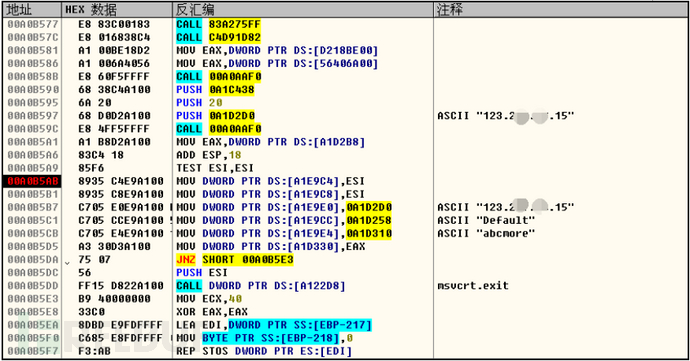
Task: Select address 00A0B581
Action: [x=33, y=50]
